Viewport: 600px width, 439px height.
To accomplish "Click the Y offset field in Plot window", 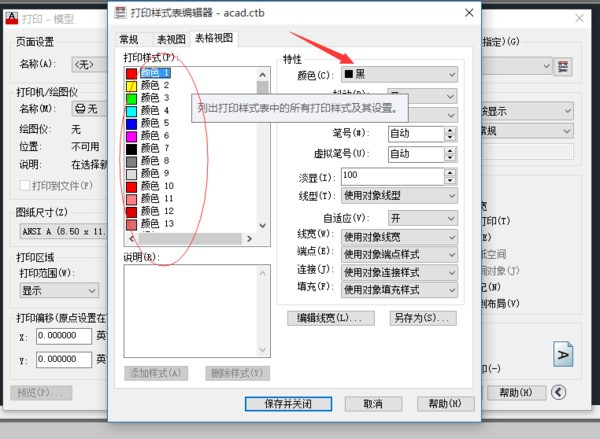I will (64, 359).
